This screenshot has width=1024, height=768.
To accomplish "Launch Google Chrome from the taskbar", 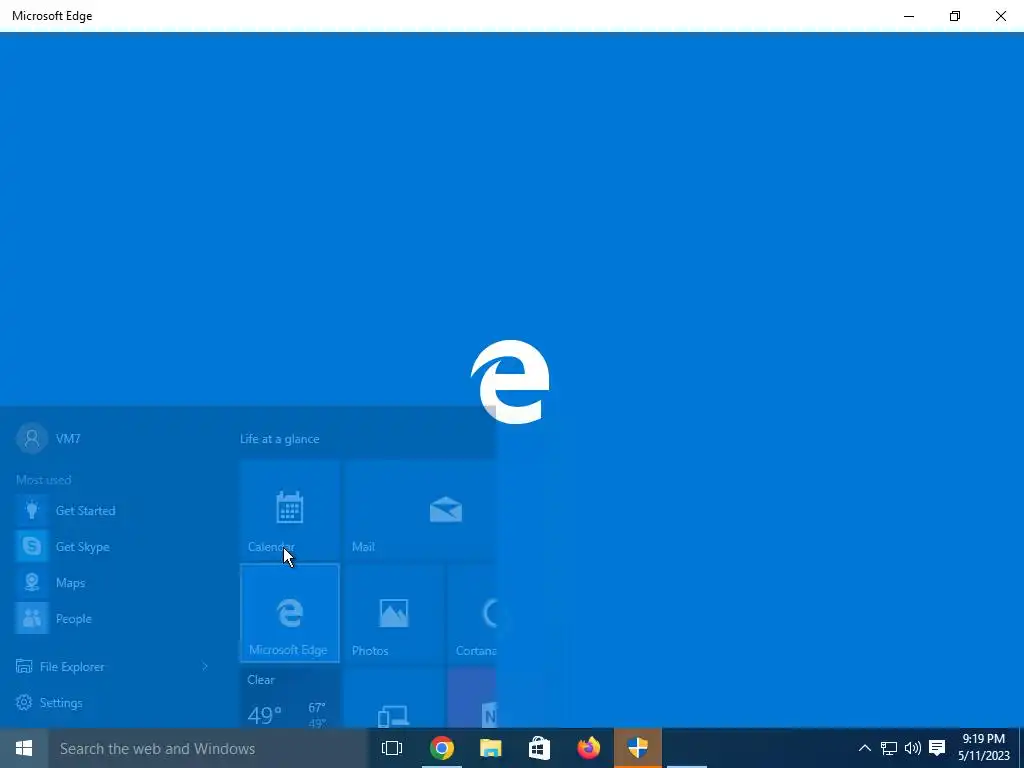I will click(441, 748).
